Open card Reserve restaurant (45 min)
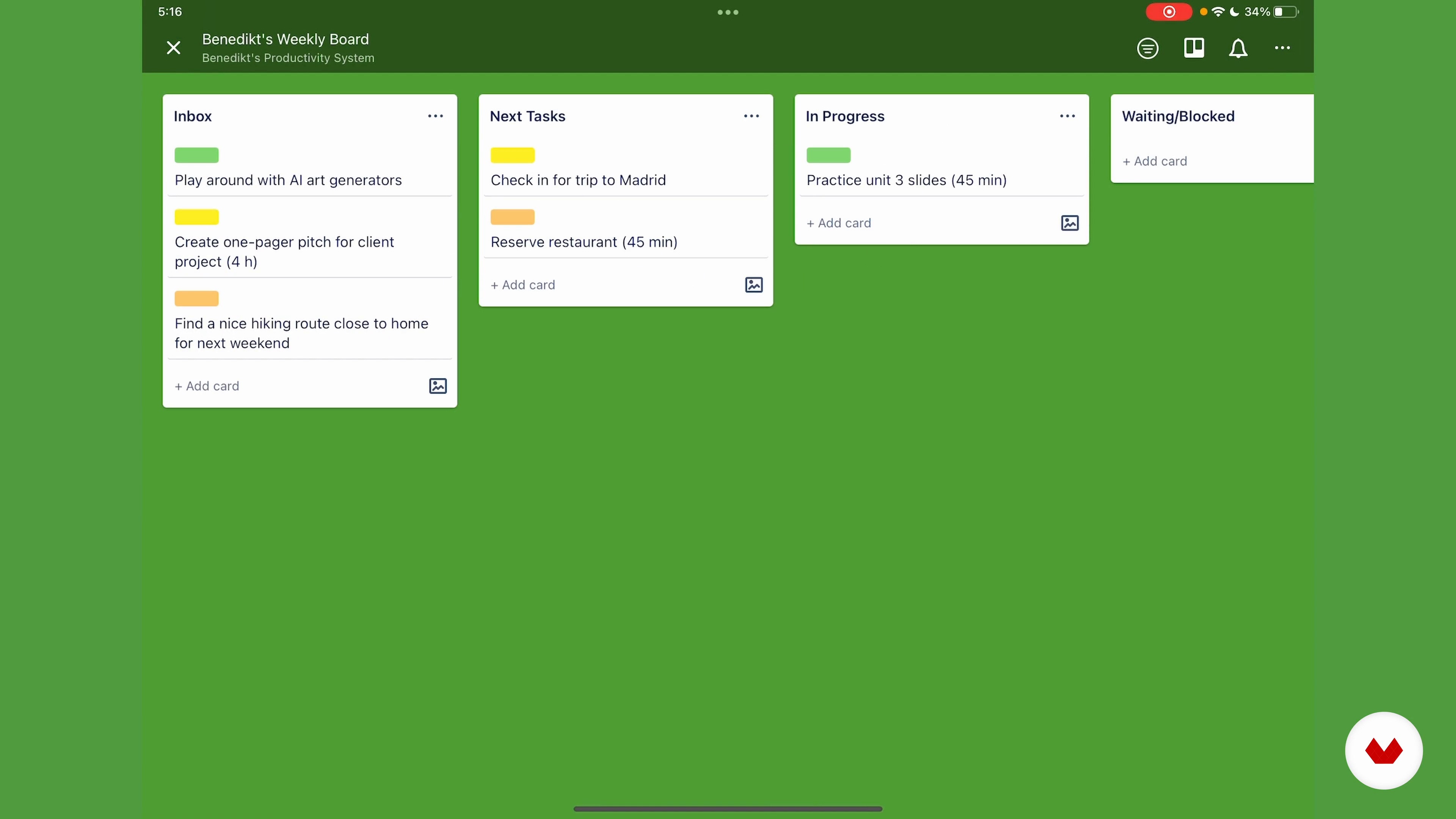 pos(626,231)
